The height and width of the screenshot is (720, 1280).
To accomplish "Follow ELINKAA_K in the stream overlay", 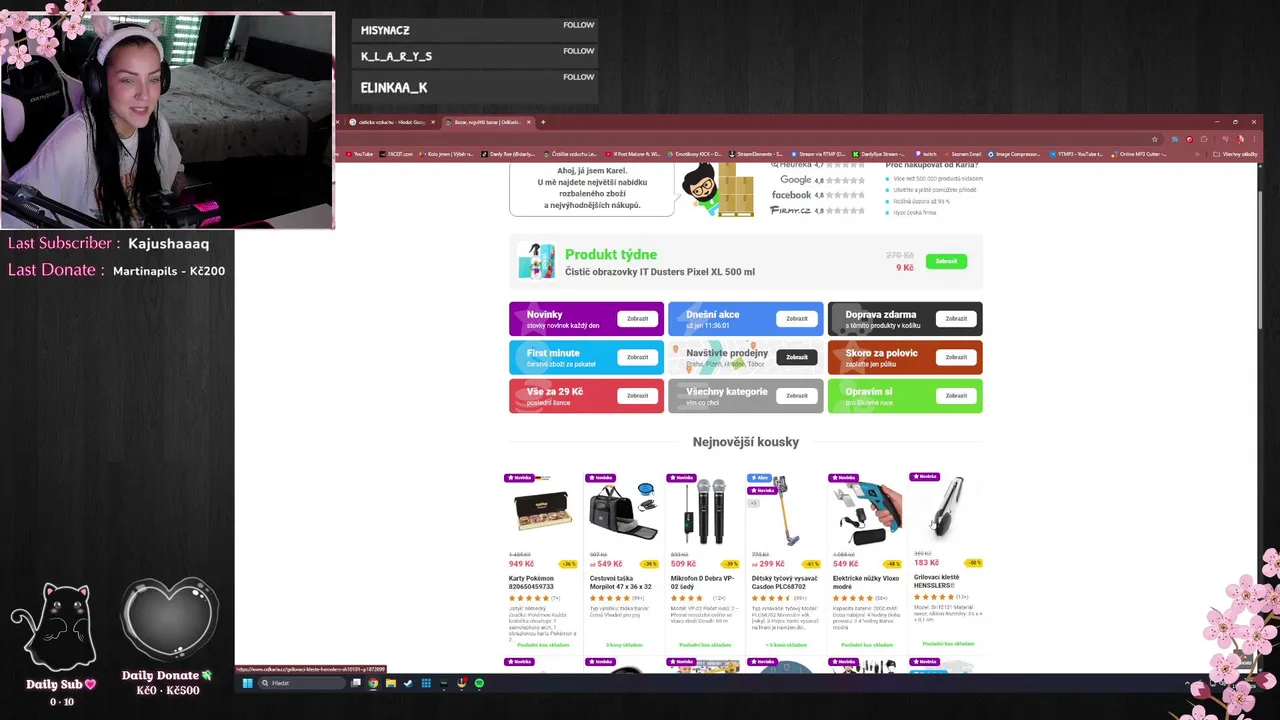I will [x=578, y=77].
